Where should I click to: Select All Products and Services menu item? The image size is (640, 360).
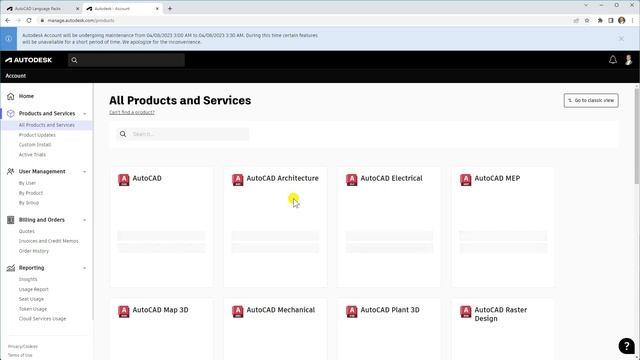pyautogui.click(x=47, y=125)
